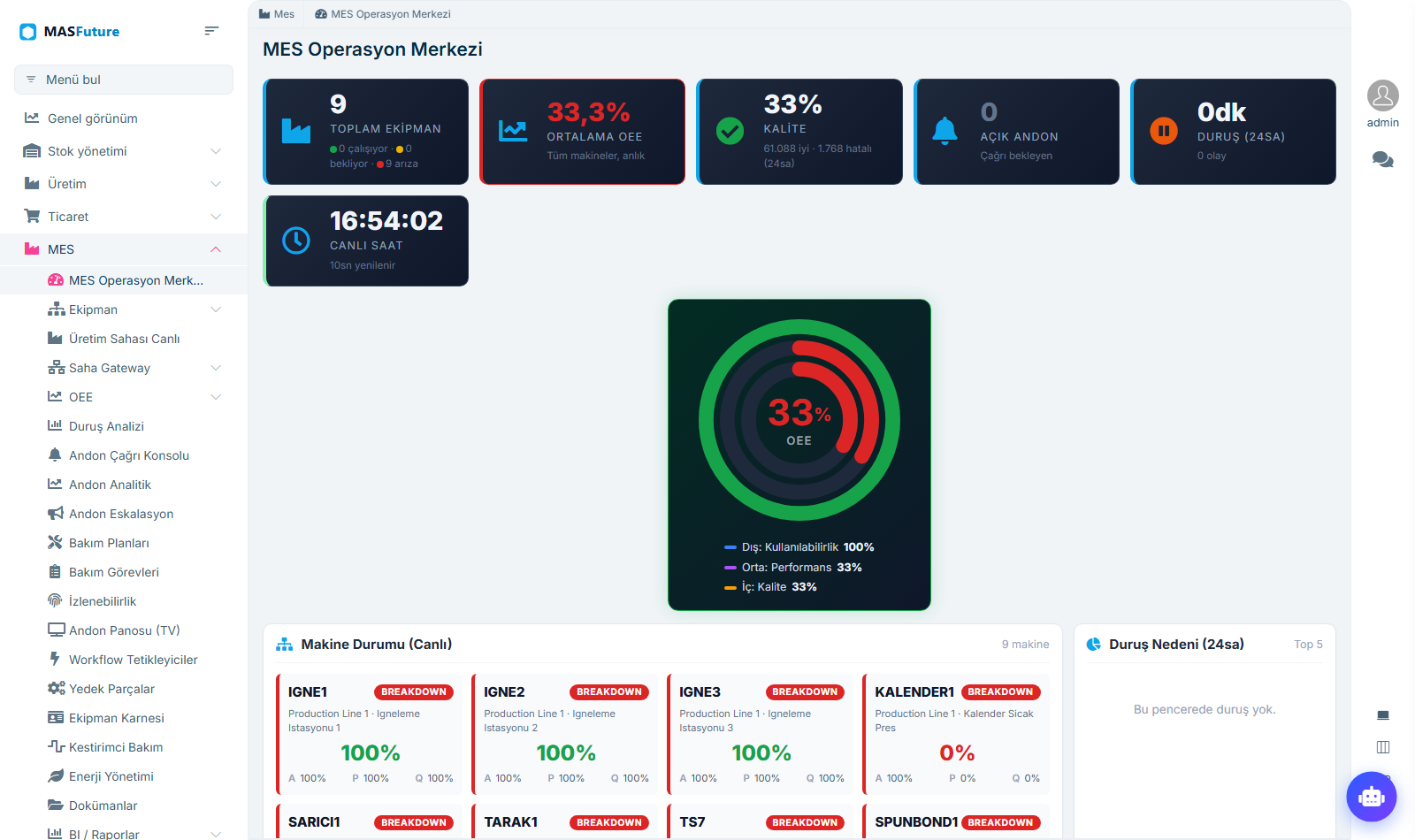Screen dimensions: 1415x840
Task: Expand the Stok yönetimi menu
Action: click(x=124, y=151)
